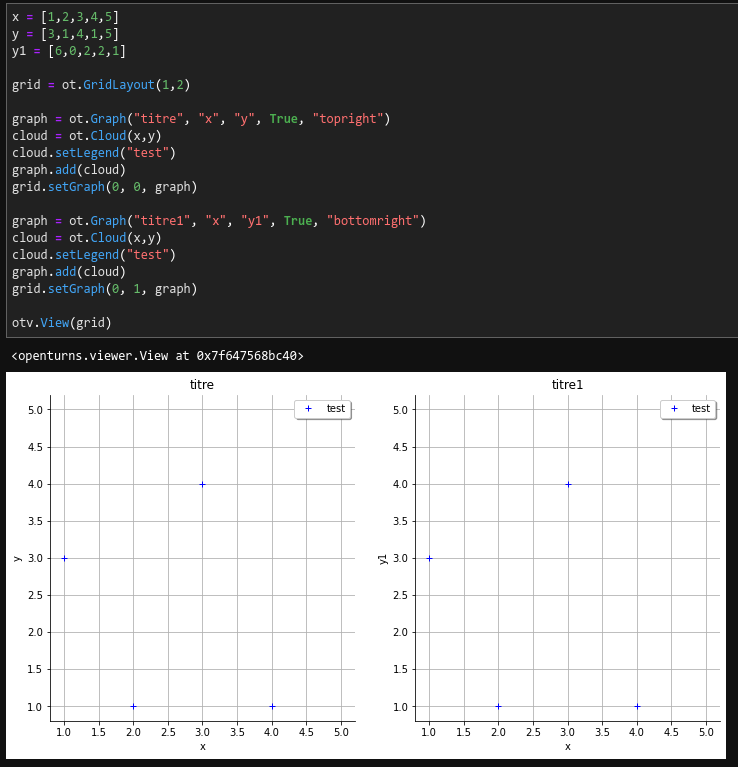
Task: Click the line "otv.View(grid)"
Action: [62, 323]
